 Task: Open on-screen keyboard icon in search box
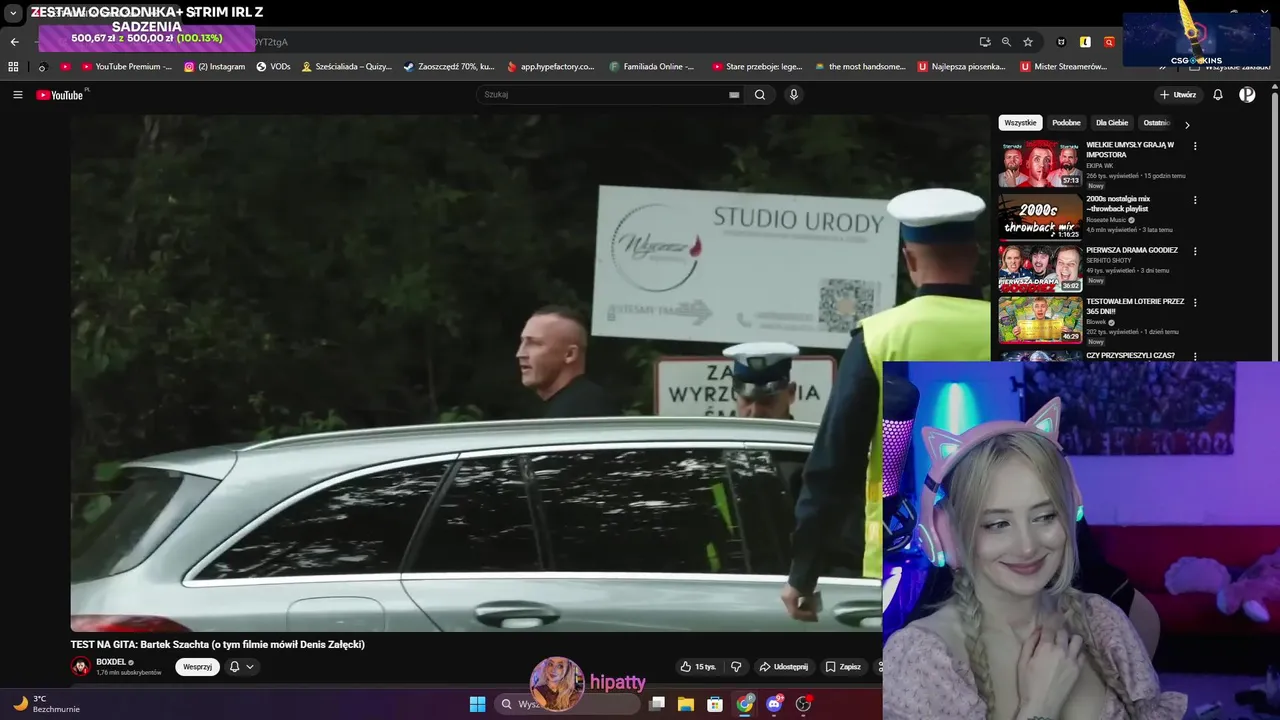[x=734, y=95]
